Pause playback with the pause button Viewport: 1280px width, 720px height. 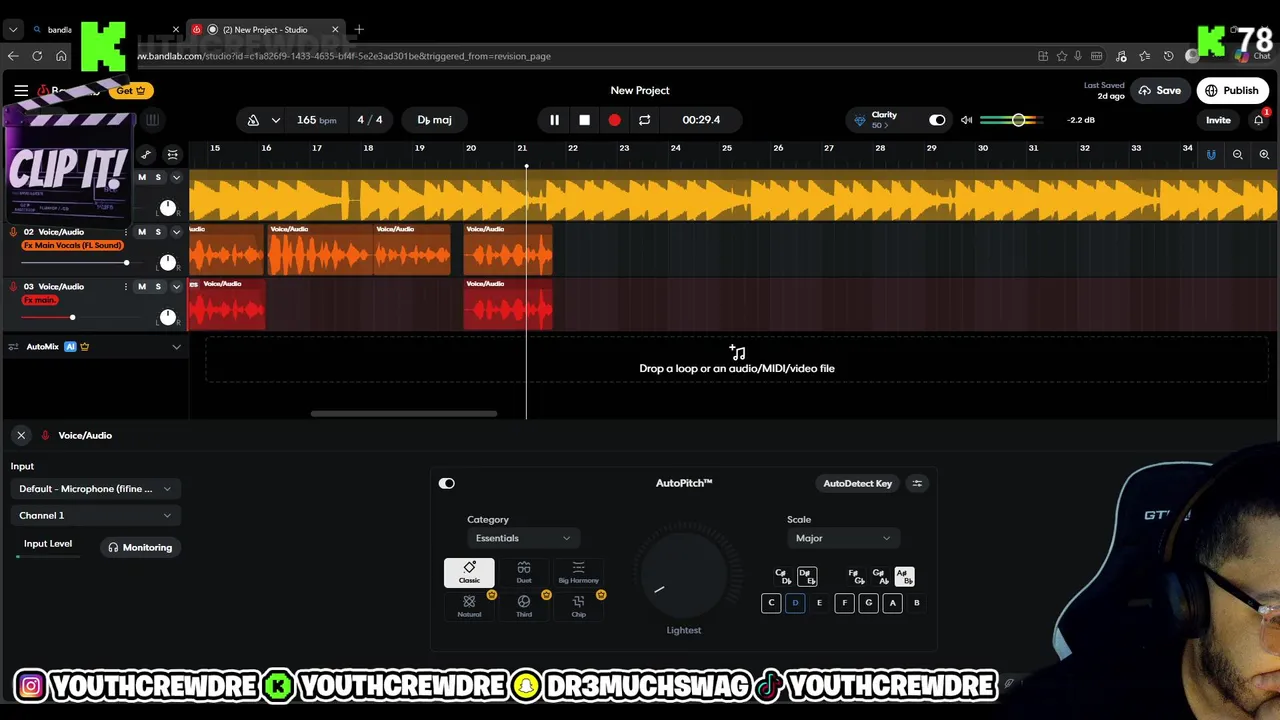click(554, 120)
